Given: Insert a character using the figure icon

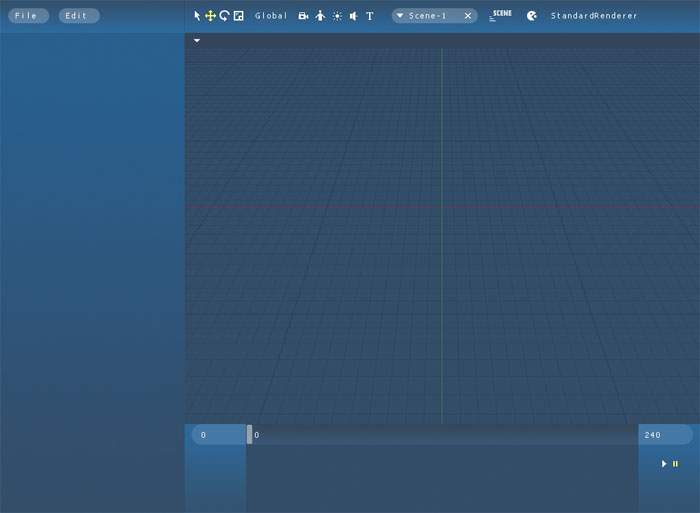Looking at the screenshot, I should pos(320,16).
